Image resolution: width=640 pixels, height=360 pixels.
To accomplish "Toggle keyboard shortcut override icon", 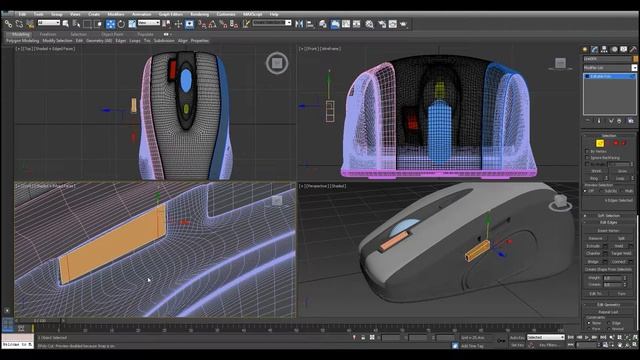I will tap(189, 24).
